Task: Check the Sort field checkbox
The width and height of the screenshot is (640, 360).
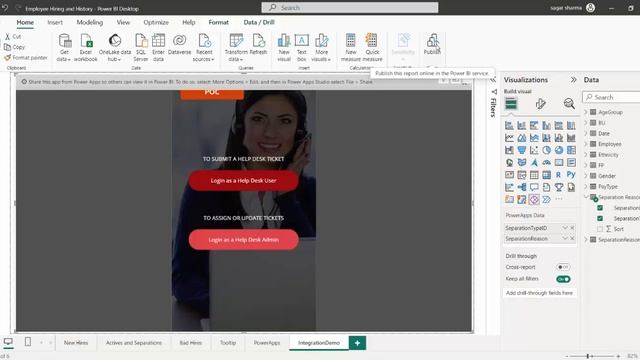Action: pos(600,229)
